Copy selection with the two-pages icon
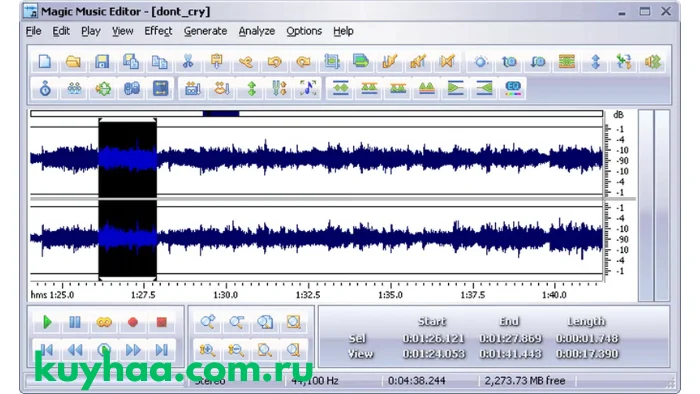Image resolution: width=700 pixels, height=394 pixels. (x=159, y=62)
